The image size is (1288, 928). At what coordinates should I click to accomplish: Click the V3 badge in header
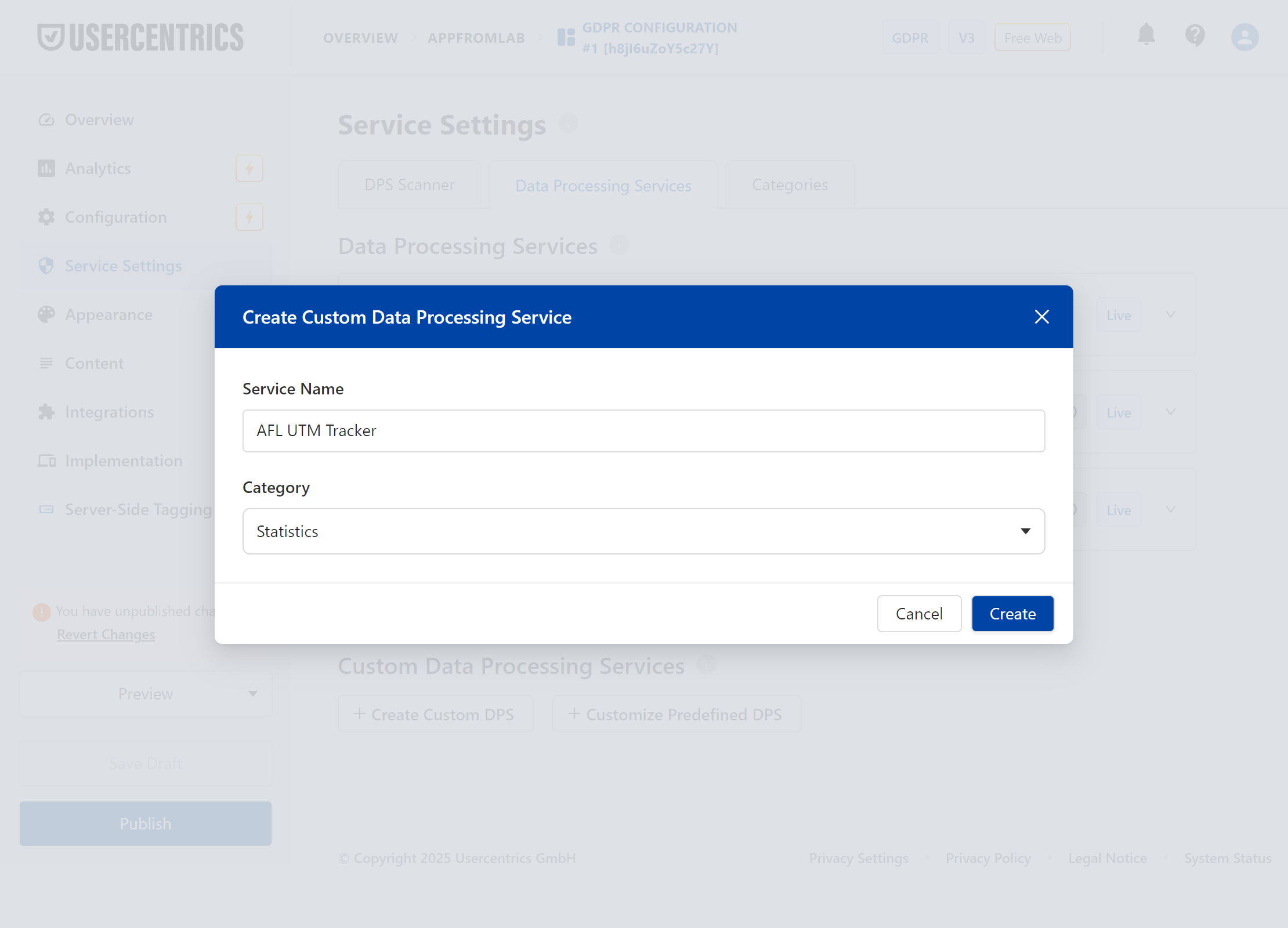click(x=966, y=38)
